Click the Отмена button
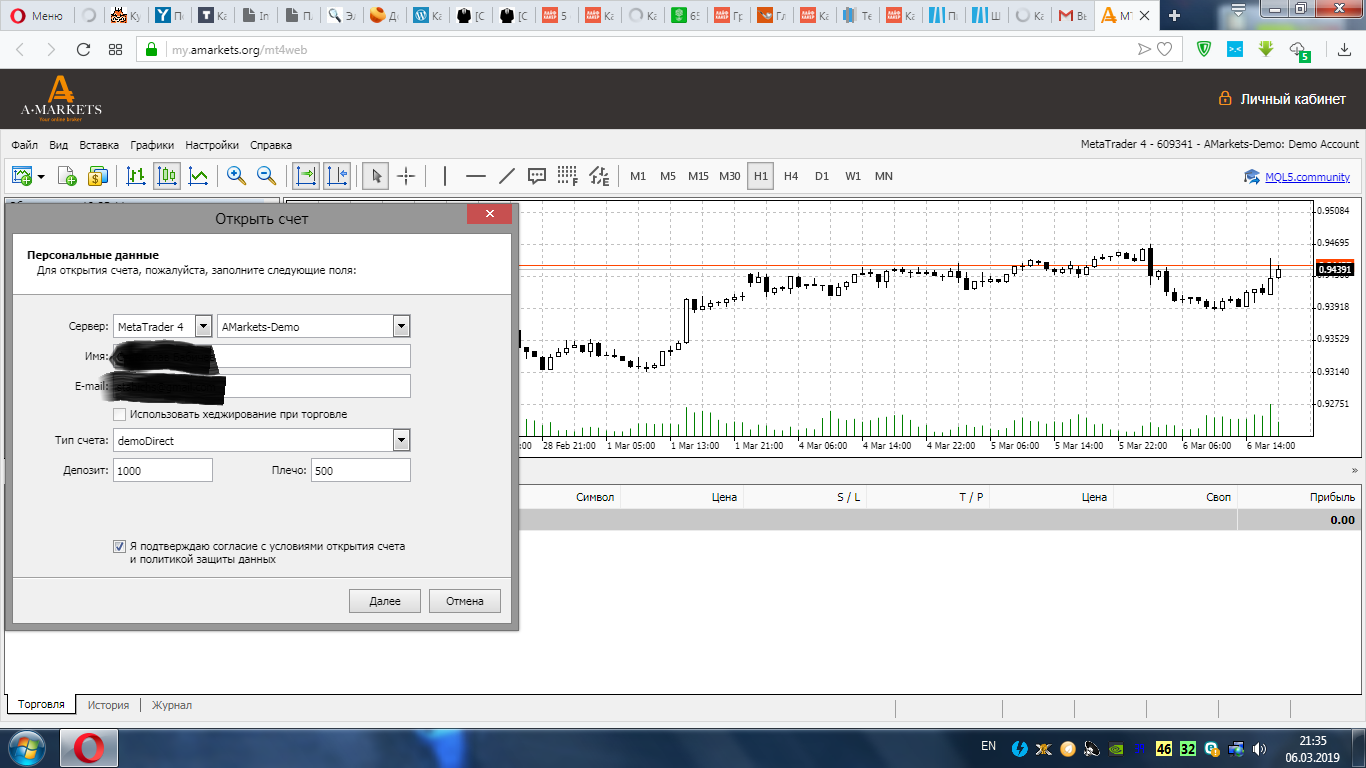The height and width of the screenshot is (768, 1366). [465, 601]
